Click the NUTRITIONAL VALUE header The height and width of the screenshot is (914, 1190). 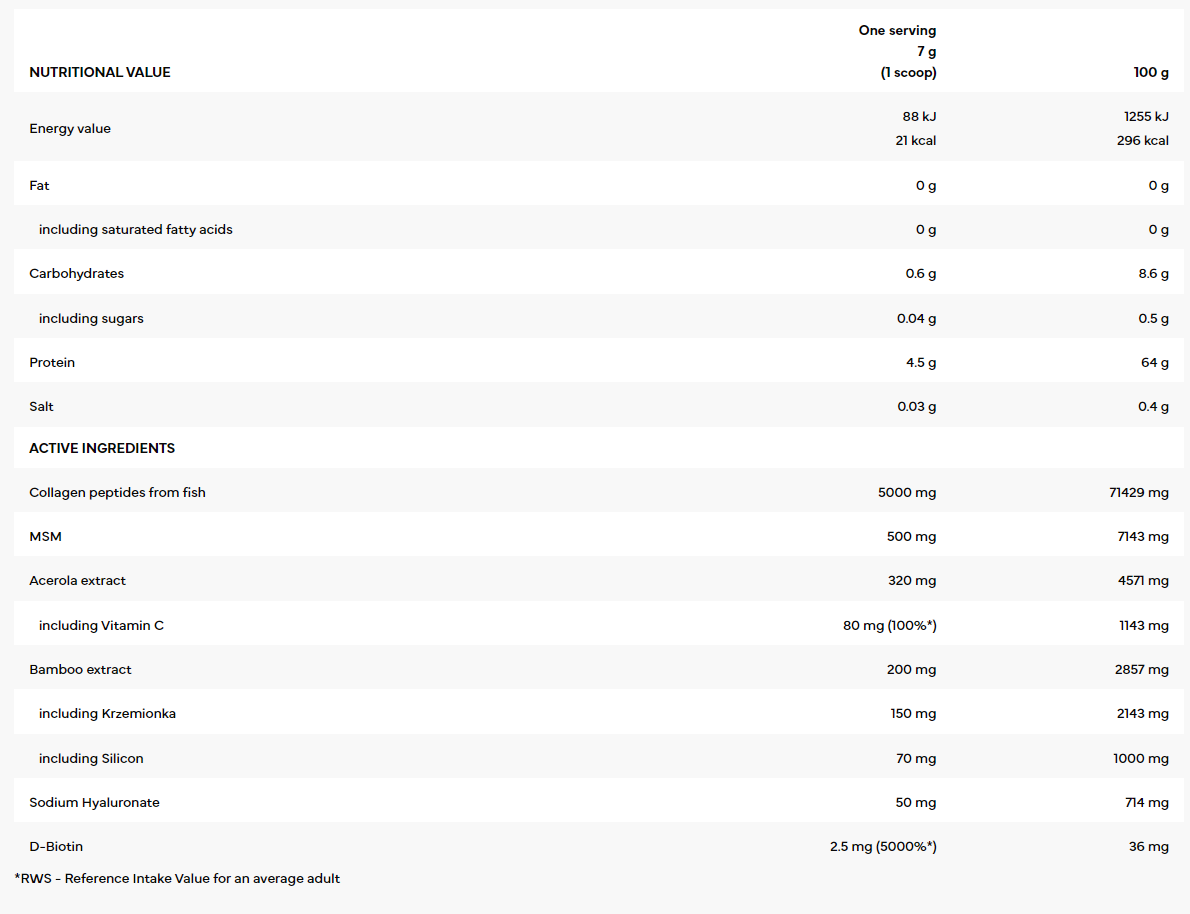[100, 72]
